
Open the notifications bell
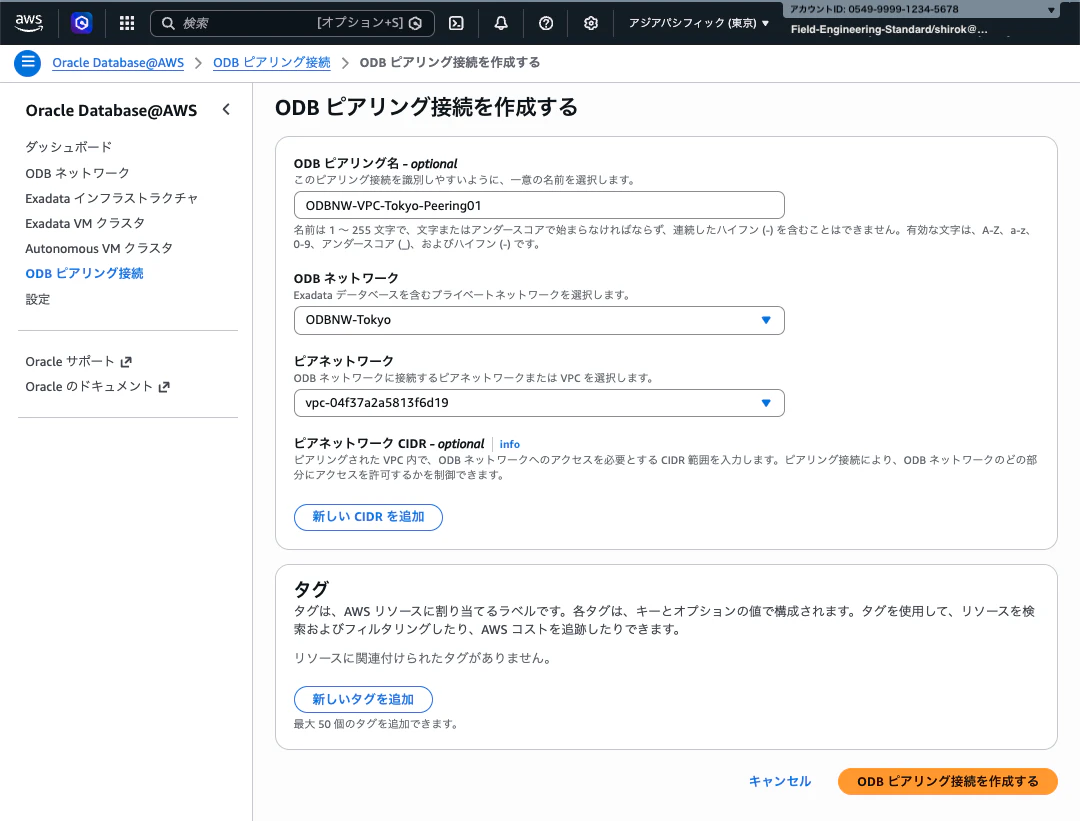coord(501,23)
